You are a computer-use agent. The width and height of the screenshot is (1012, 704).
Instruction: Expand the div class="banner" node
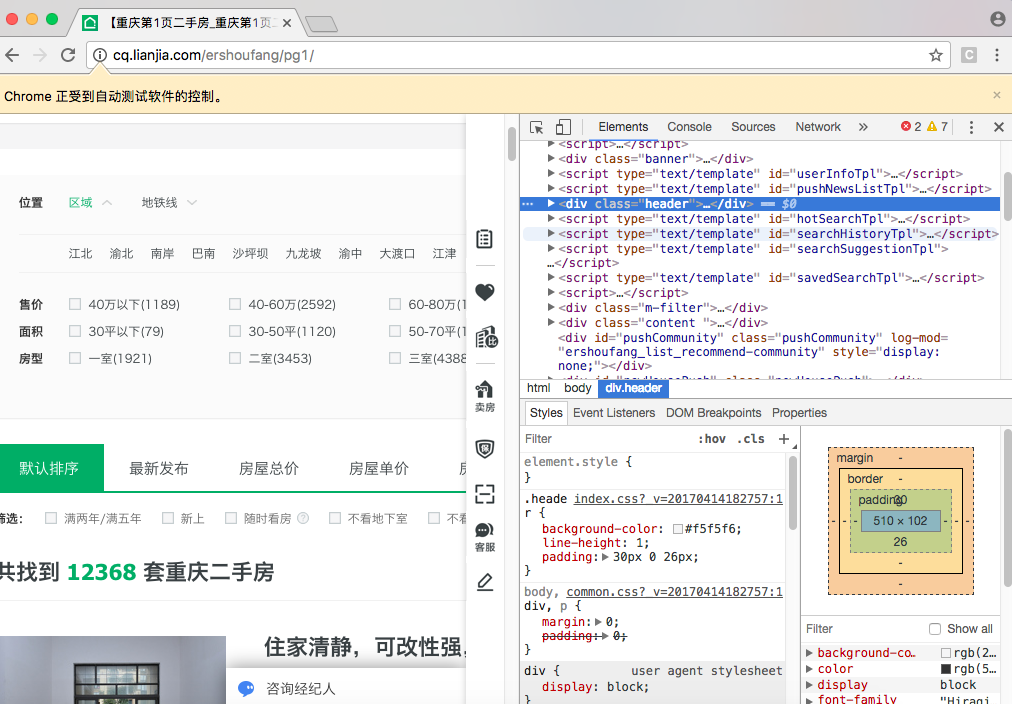(551, 158)
